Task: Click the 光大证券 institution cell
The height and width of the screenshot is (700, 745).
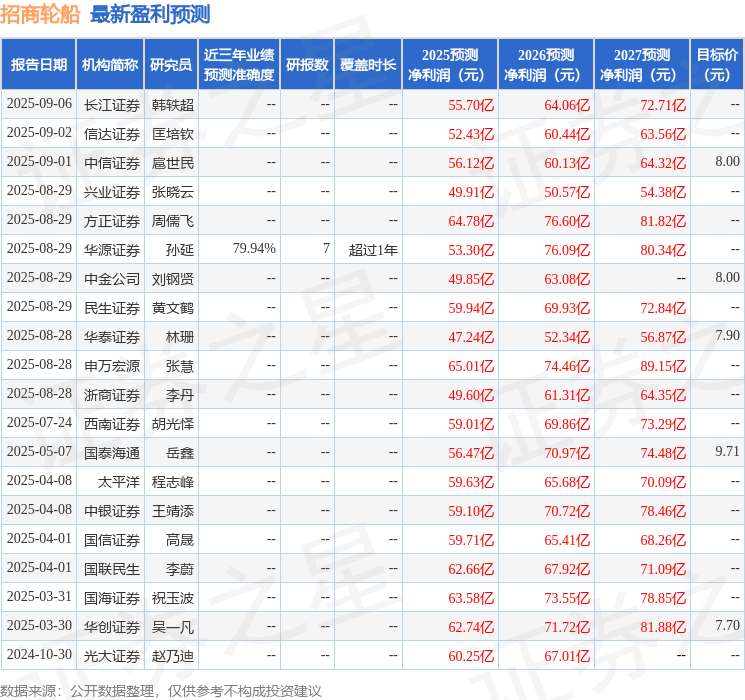Action: [x=112, y=656]
